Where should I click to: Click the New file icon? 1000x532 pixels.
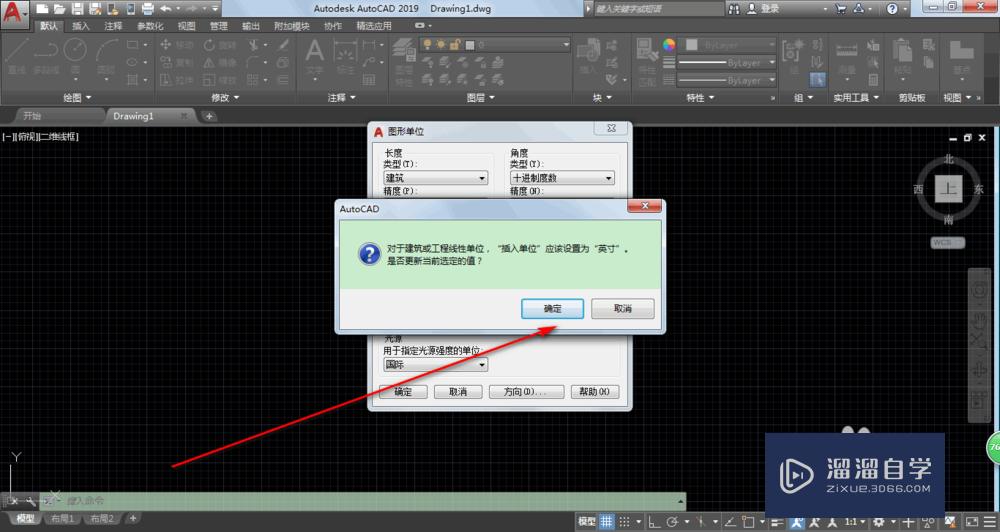pyautogui.click(x=42, y=9)
